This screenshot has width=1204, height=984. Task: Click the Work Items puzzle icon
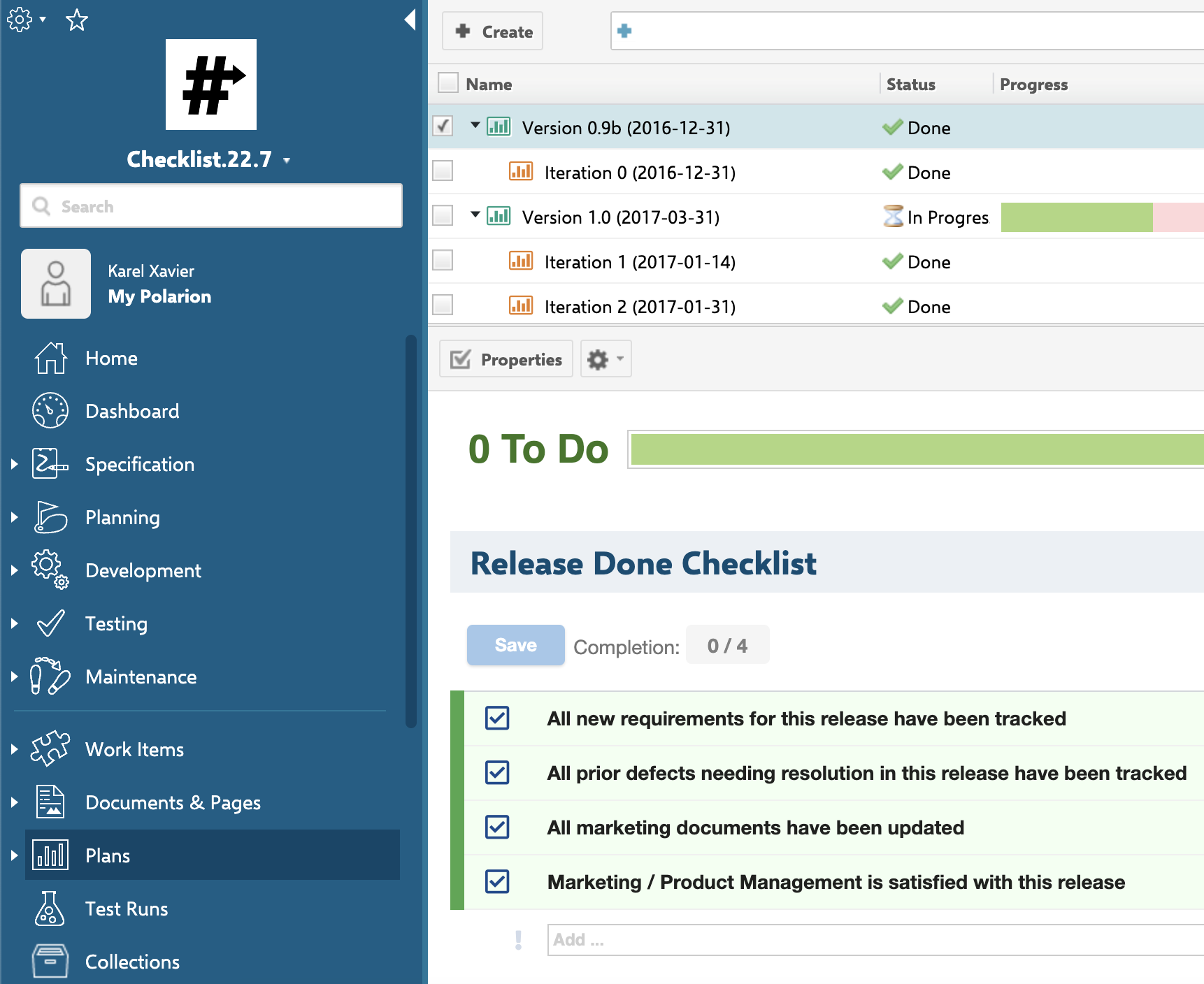point(50,749)
